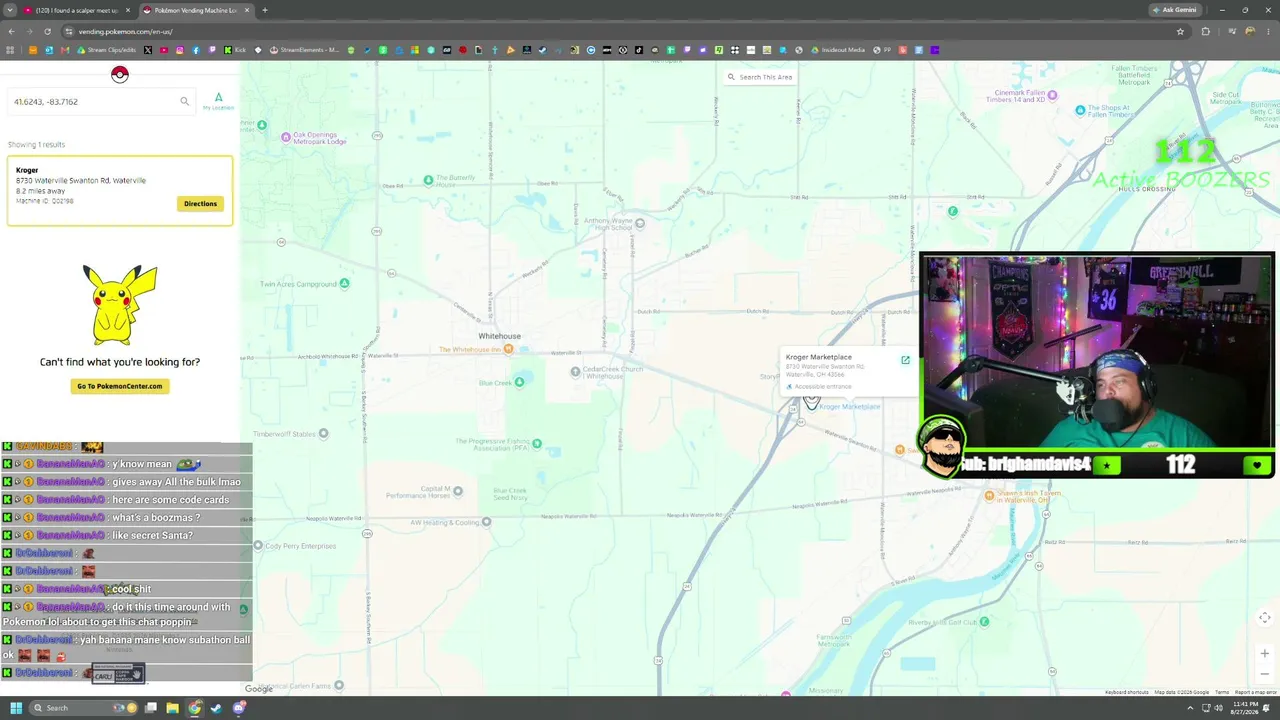Click the CedarCreek Church Whitehouse marker
Image resolution: width=1280 pixels, height=720 pixels.
575,371
